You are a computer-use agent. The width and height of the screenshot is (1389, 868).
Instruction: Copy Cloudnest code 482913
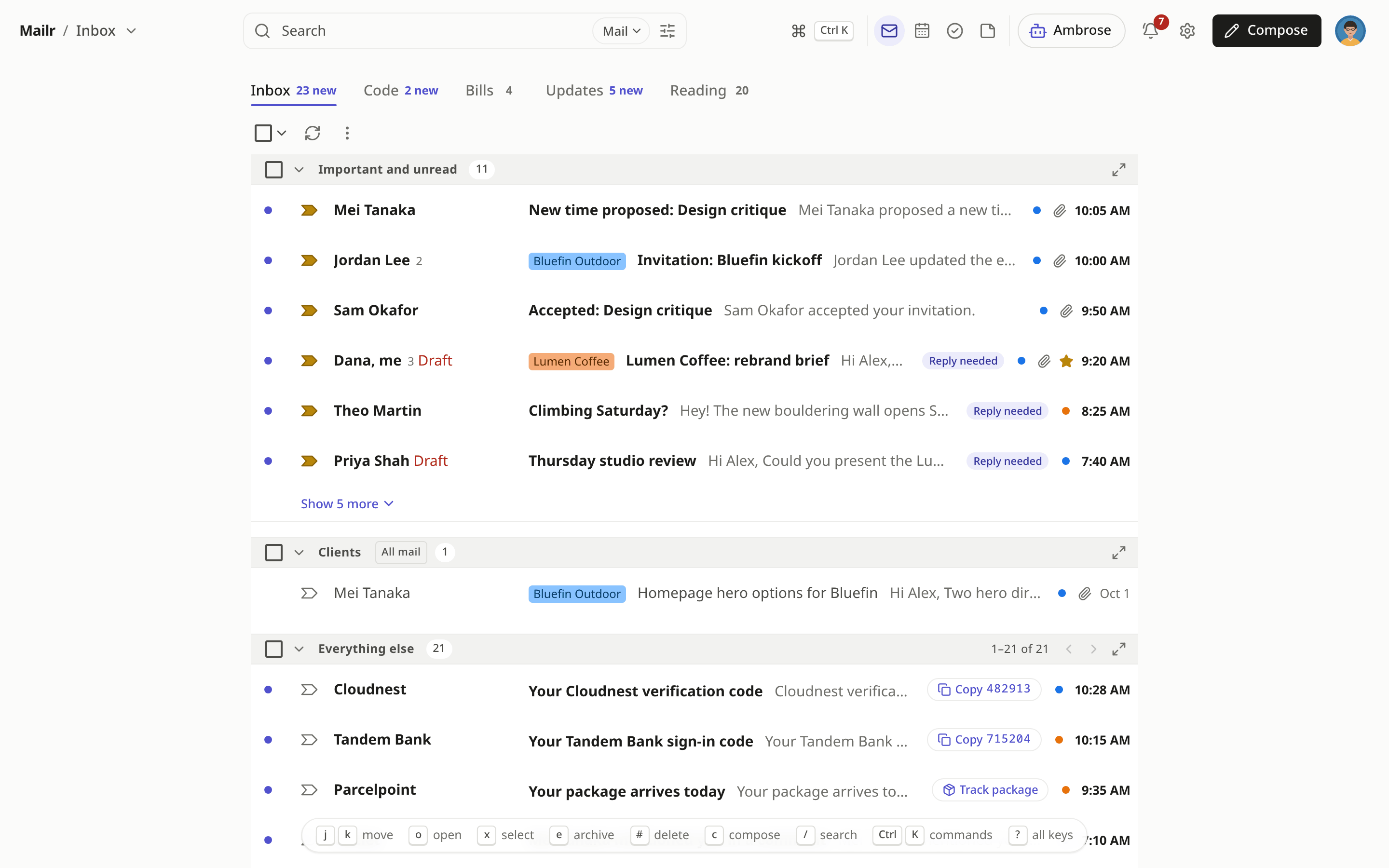(x=984, y=690)
